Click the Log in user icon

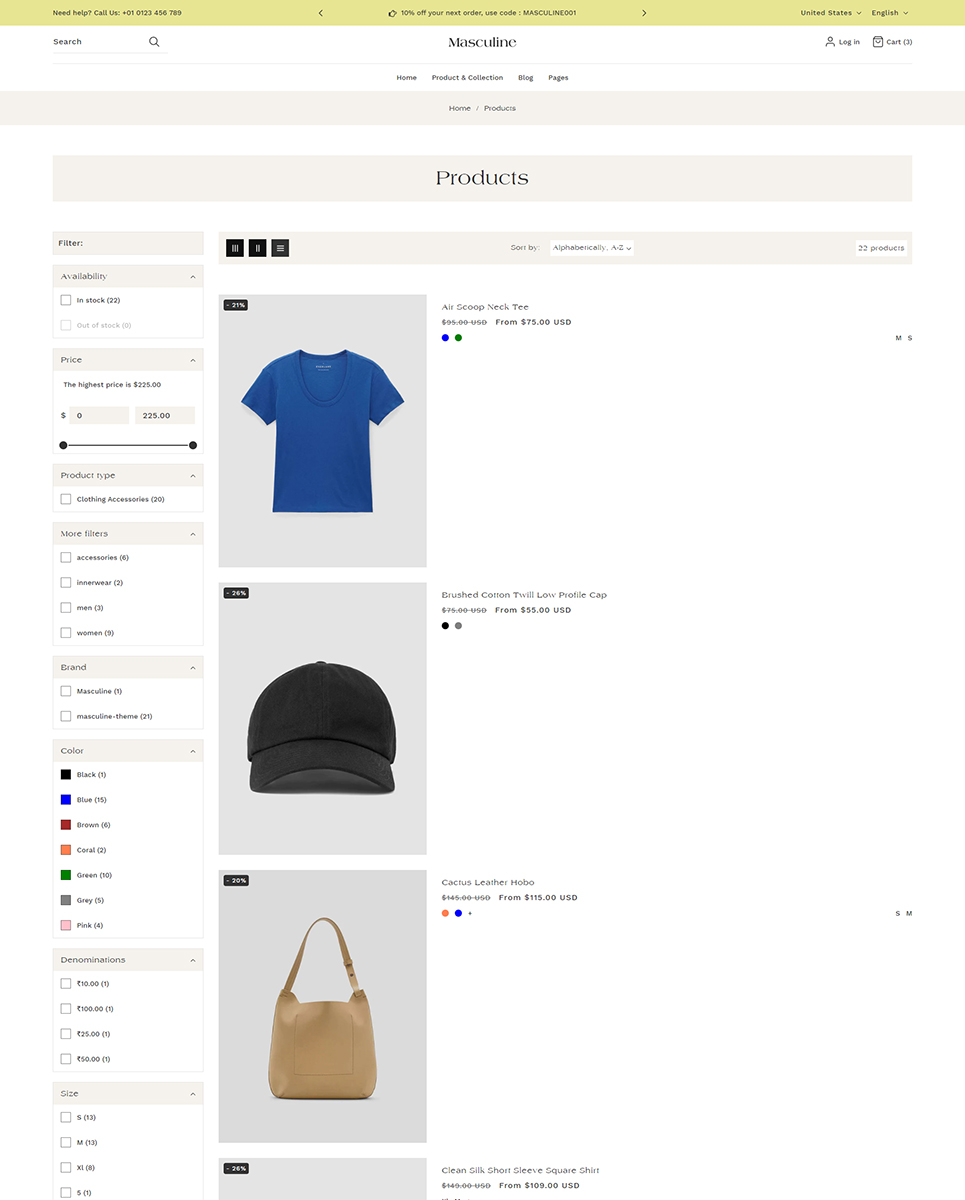[830, 42]
